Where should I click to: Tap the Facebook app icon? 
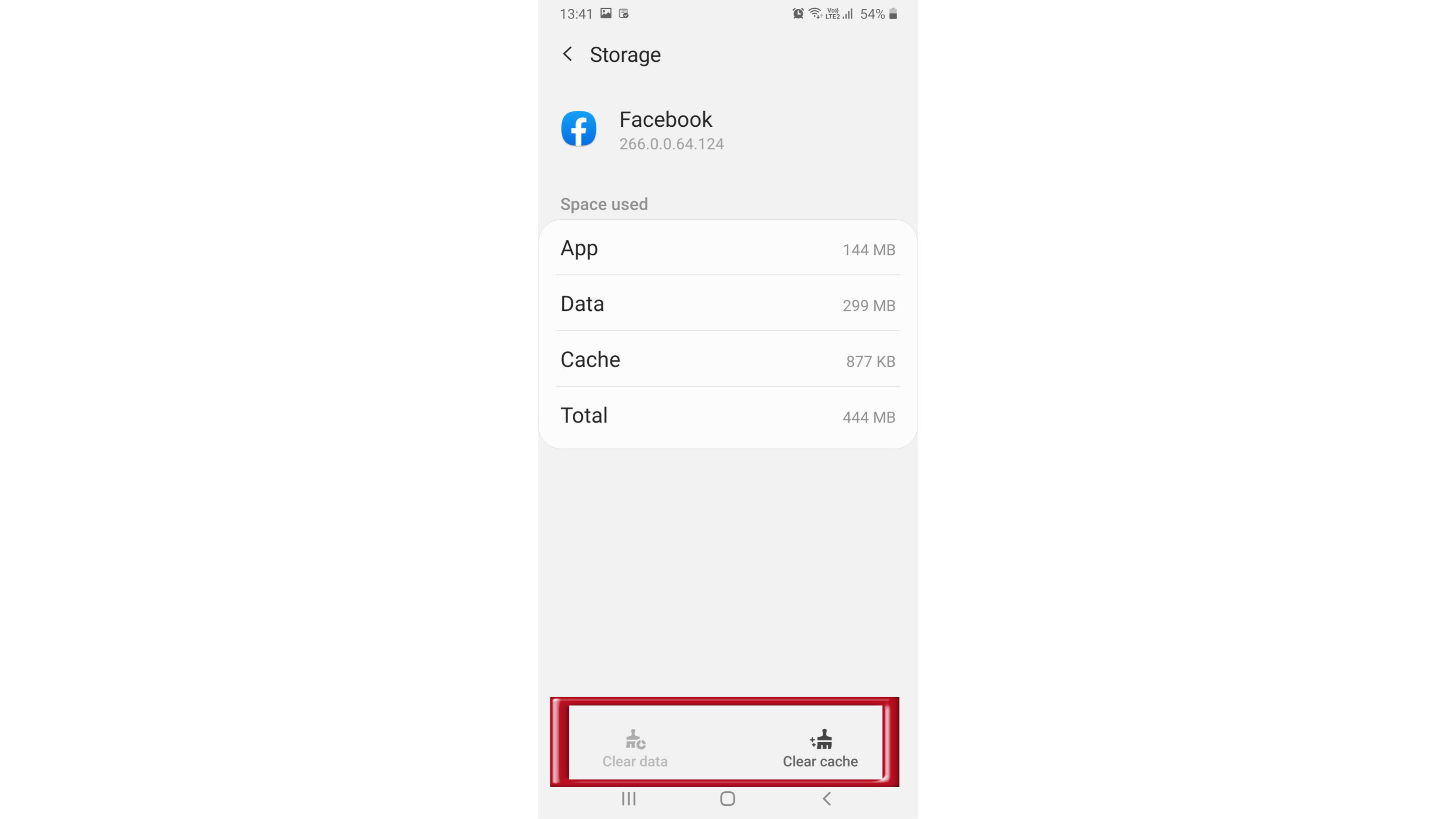click(x=578, y=128)
